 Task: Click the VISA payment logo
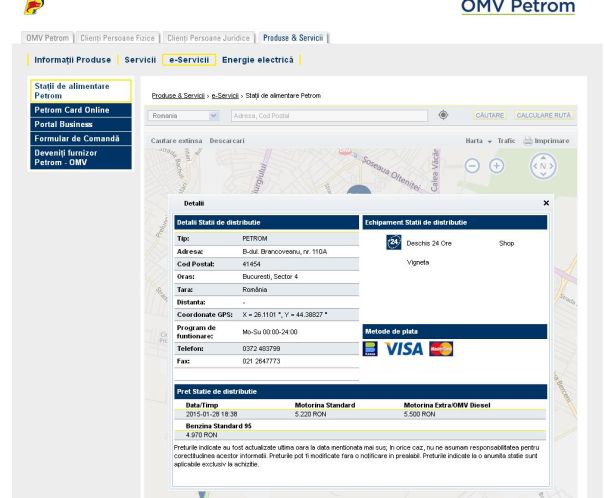pos(404,349)
